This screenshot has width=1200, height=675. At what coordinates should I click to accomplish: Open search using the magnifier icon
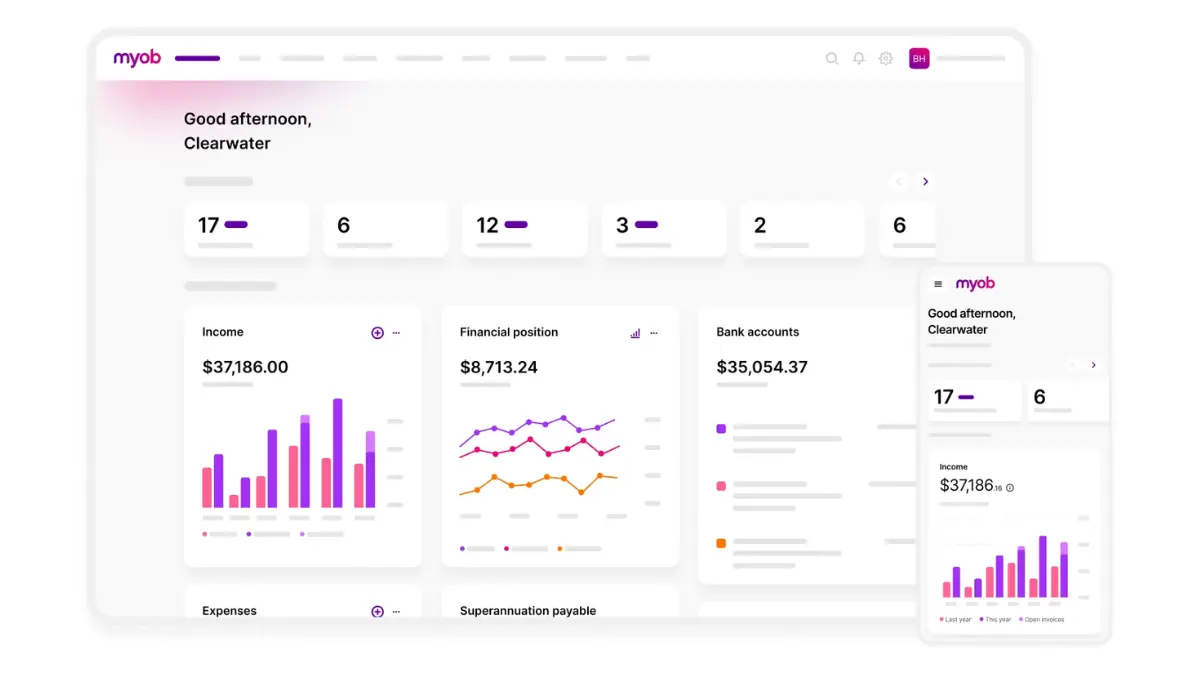click(x=832, y=58)
